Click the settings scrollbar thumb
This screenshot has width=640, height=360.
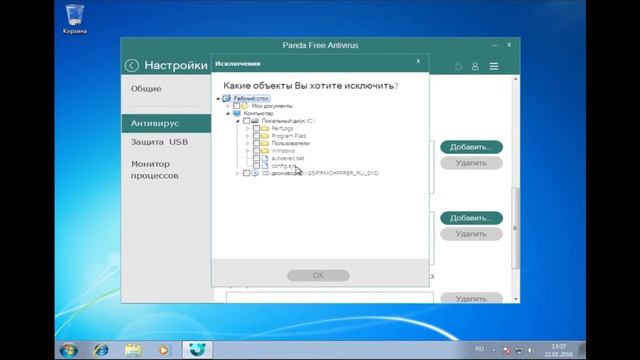coord(516,228)
